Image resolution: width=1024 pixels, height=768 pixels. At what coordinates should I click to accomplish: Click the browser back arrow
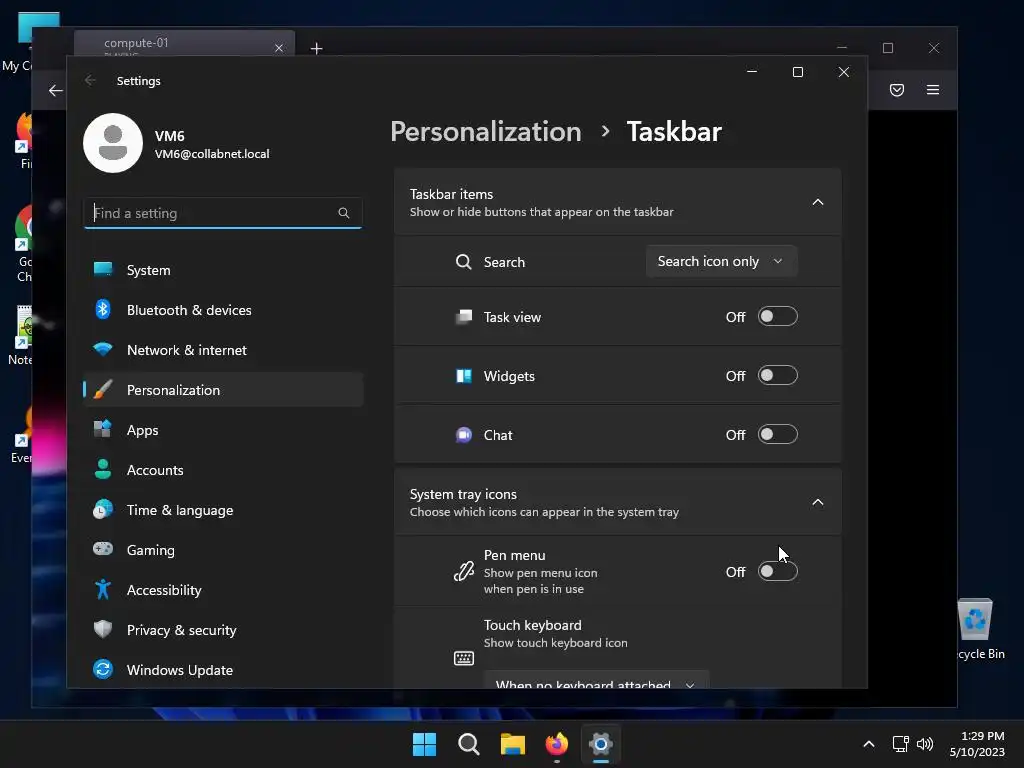pyautogui.click(x=56, y=90)
